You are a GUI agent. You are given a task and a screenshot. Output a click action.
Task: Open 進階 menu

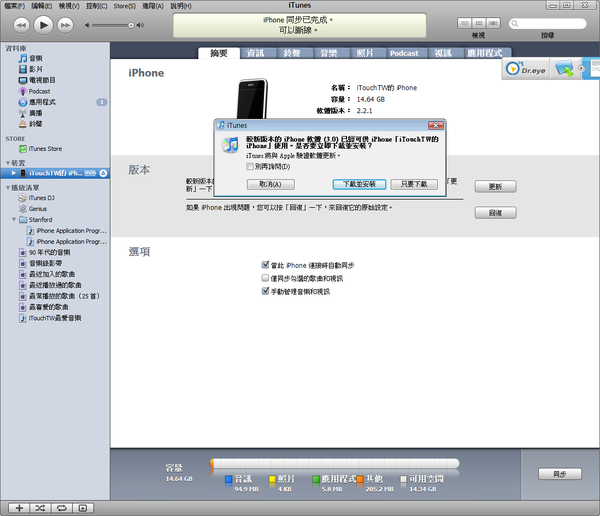(153, 6)
